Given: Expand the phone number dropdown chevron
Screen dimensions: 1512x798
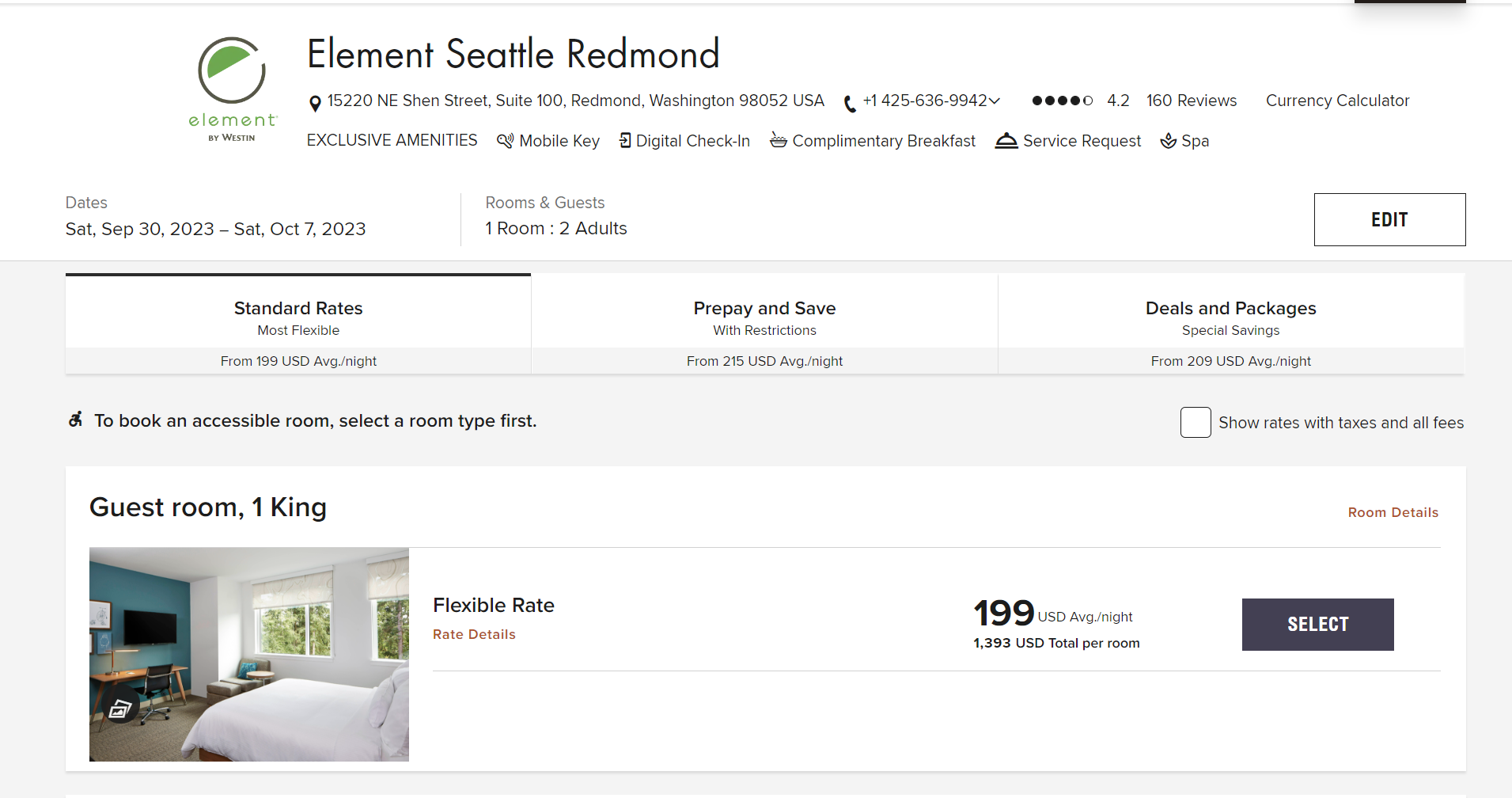Looking at the screenshot, I should [995, 101].
